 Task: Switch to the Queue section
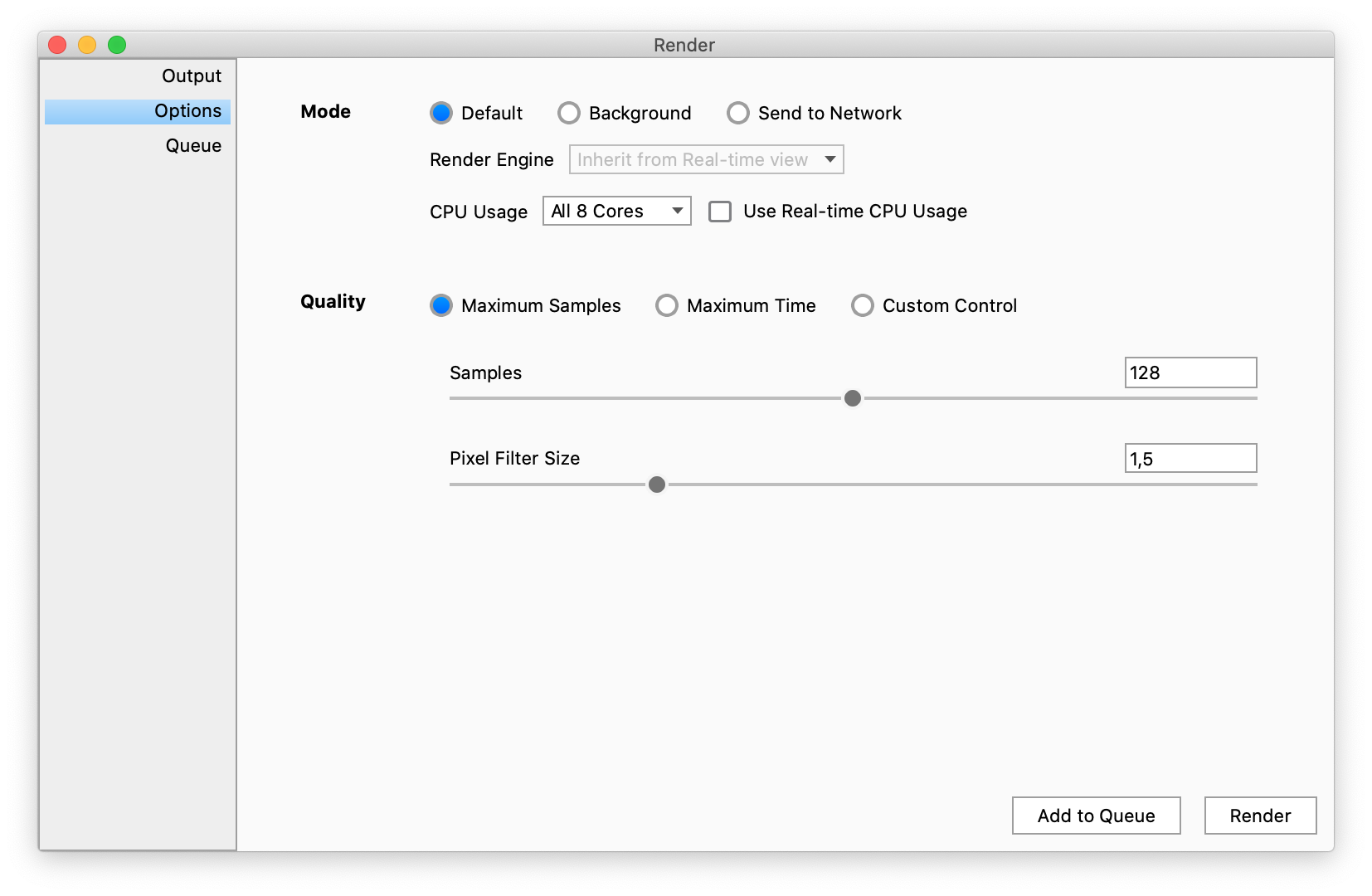click(x=193, y=146)
